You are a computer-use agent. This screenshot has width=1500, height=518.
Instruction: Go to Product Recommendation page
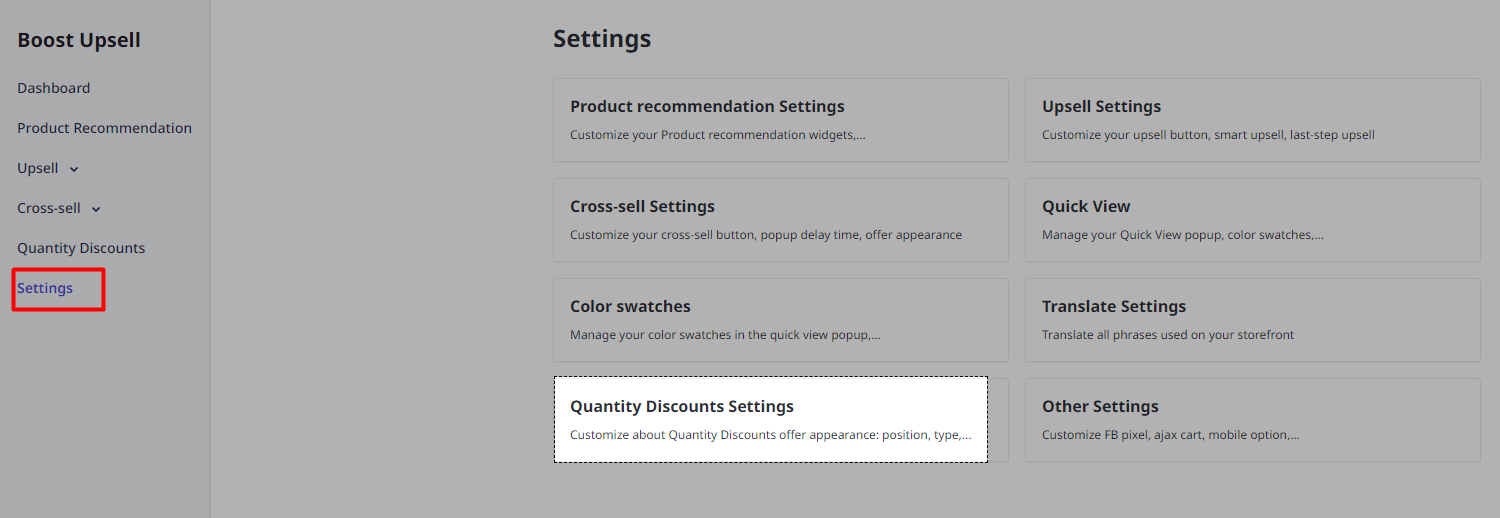pos(104,128)
